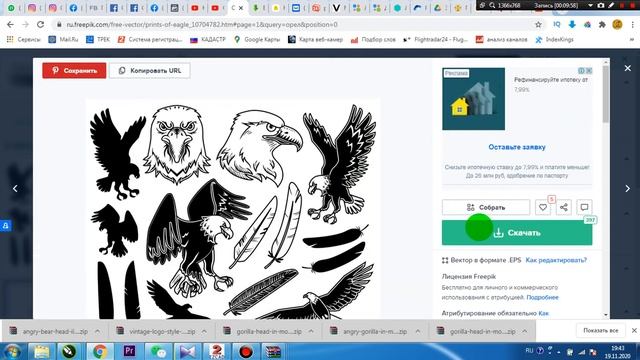Open Premiere Pro from the taskbar
The height and width of the screenshot is (360, 640).
[x=129, y=351]
